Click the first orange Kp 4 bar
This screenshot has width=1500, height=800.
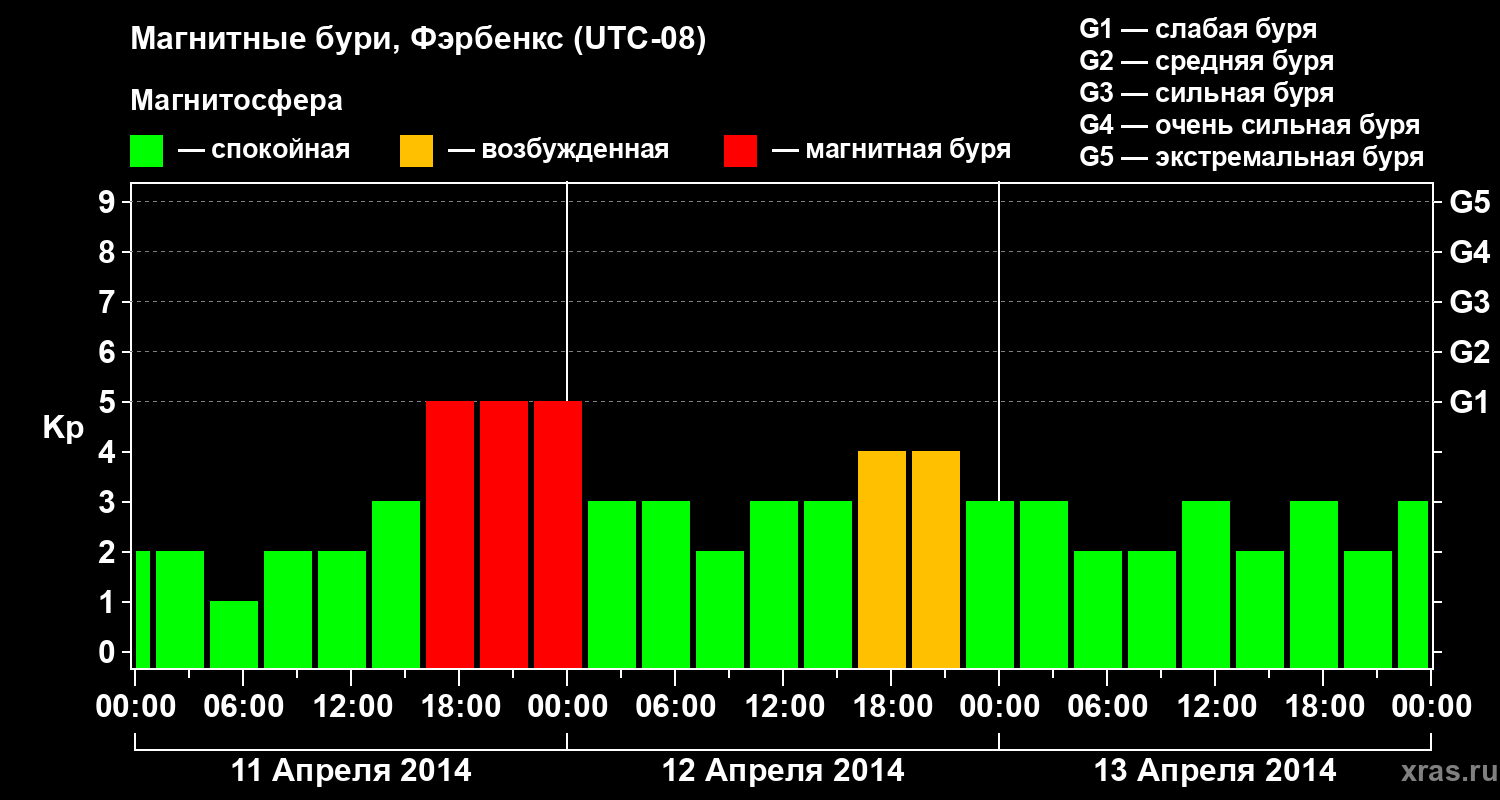(x=882, y=560)
